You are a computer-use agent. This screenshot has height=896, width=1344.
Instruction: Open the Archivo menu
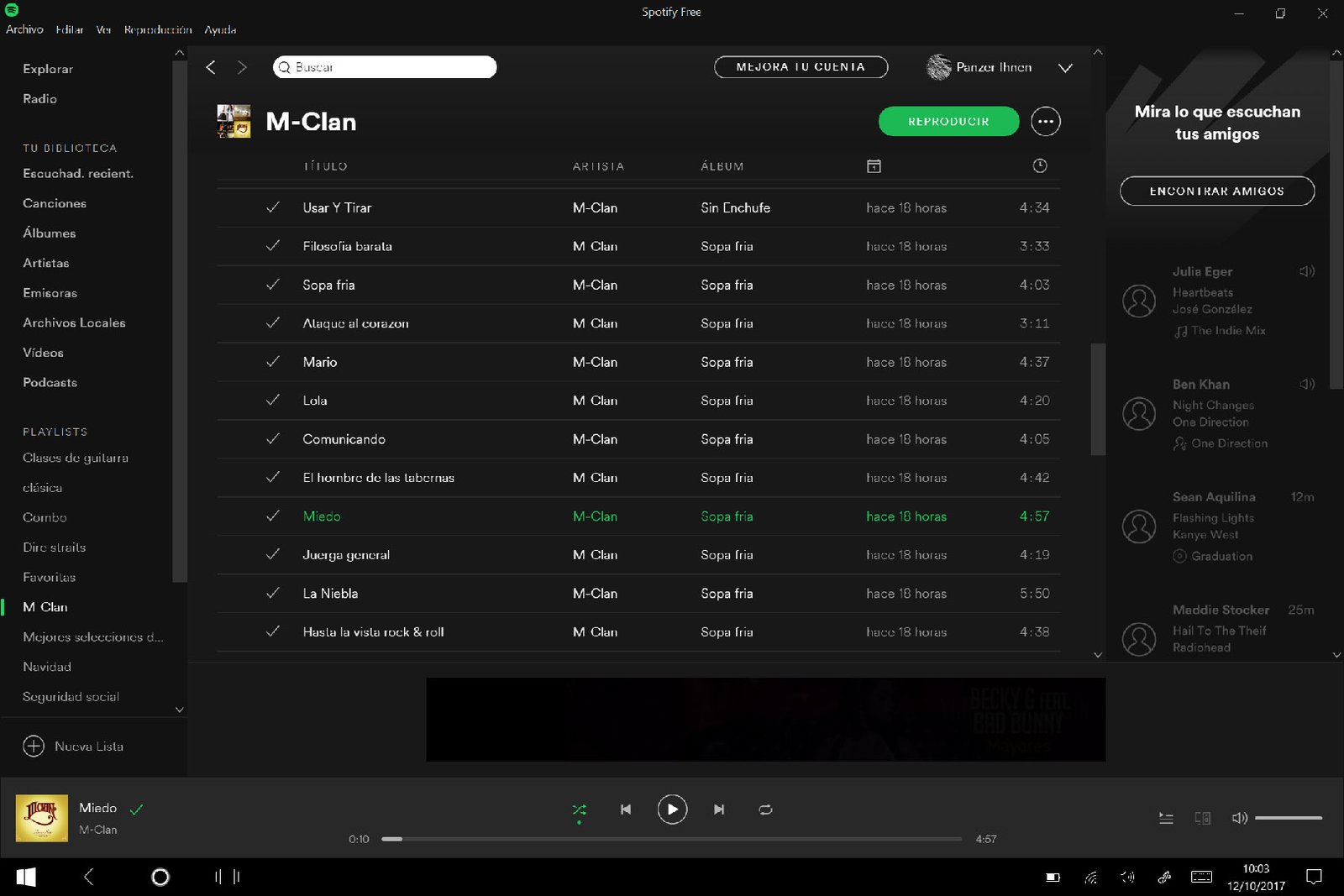coord(24,29)
